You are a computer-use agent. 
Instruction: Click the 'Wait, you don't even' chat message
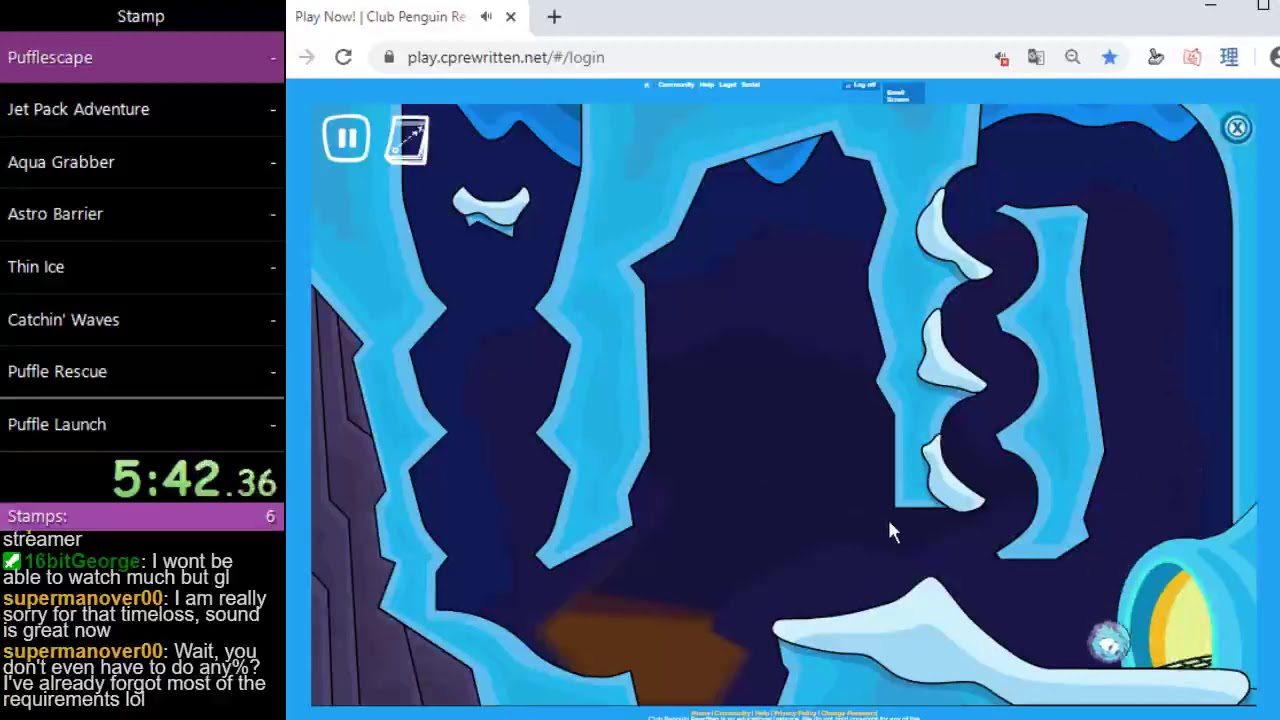(x=134, y=675)
